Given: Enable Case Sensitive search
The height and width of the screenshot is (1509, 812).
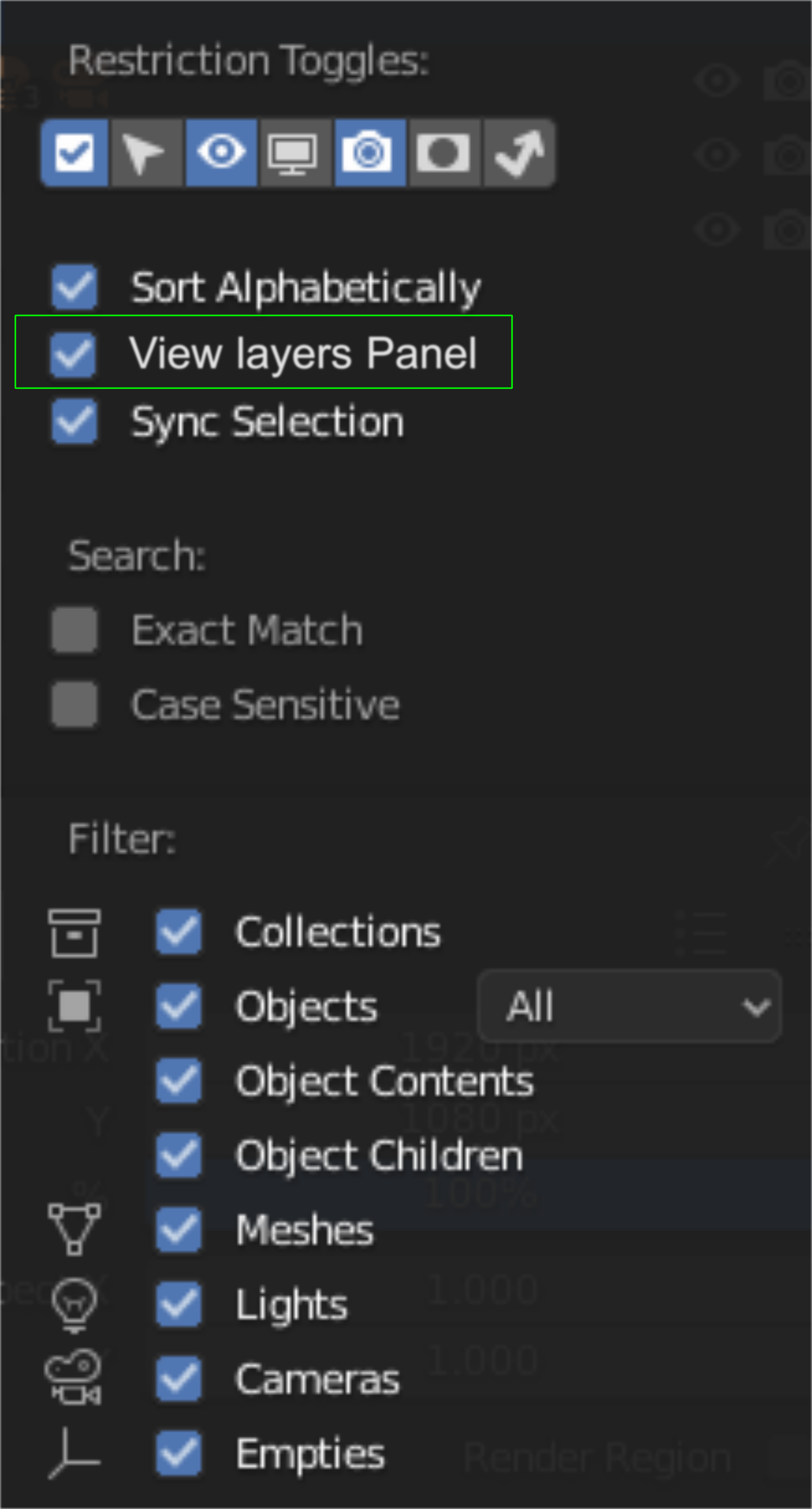Looking at the screenshot, I should coord(74,704).
